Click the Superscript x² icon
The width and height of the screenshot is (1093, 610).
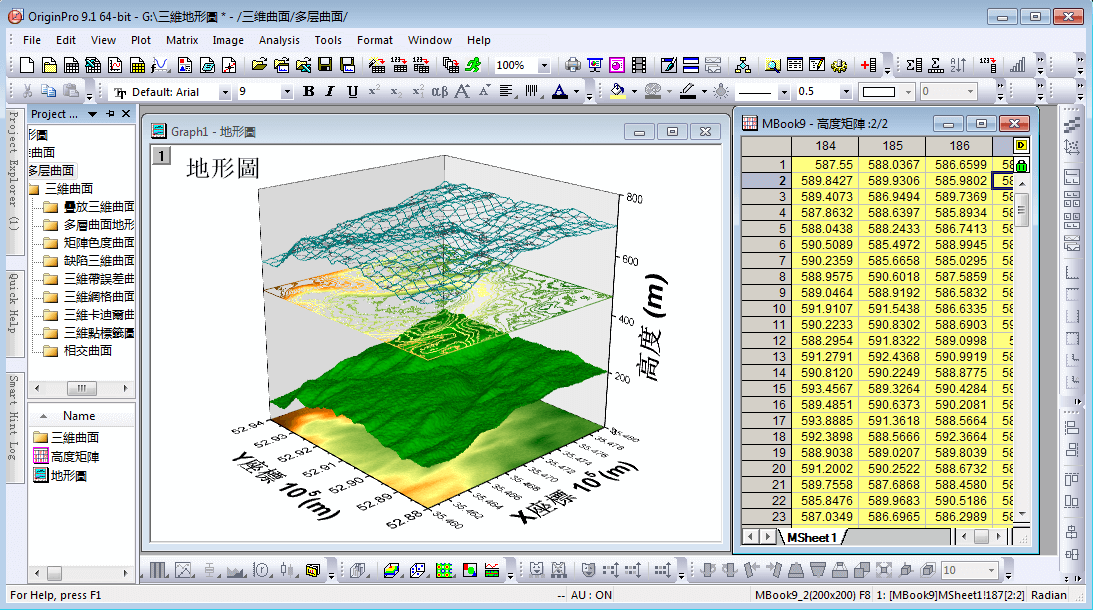point(373,92)
